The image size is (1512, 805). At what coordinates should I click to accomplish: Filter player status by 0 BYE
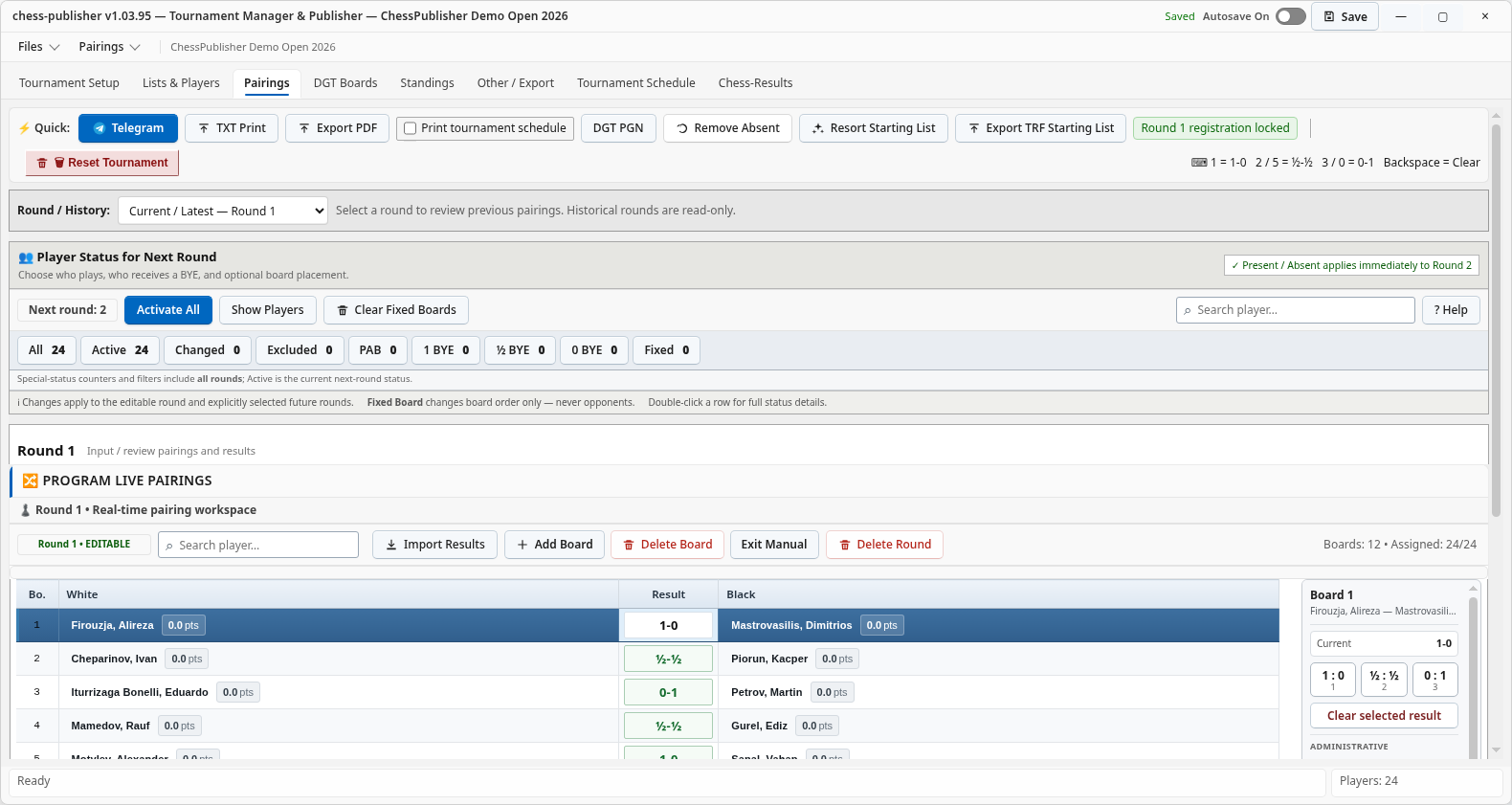[594, 350]
